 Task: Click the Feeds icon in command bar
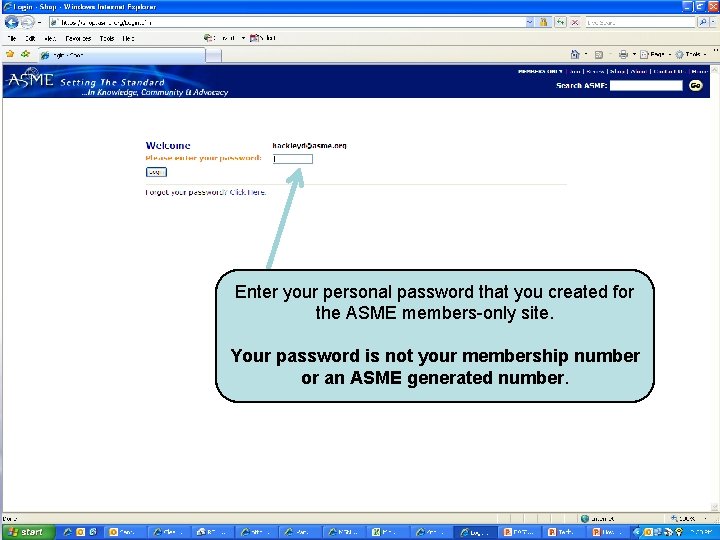tap(598, 55)
